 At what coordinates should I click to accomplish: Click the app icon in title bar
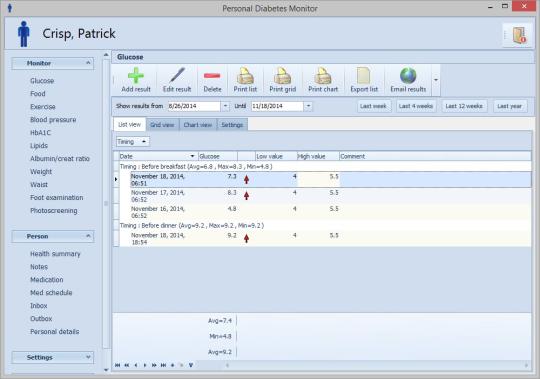click(x=10, y=8)
